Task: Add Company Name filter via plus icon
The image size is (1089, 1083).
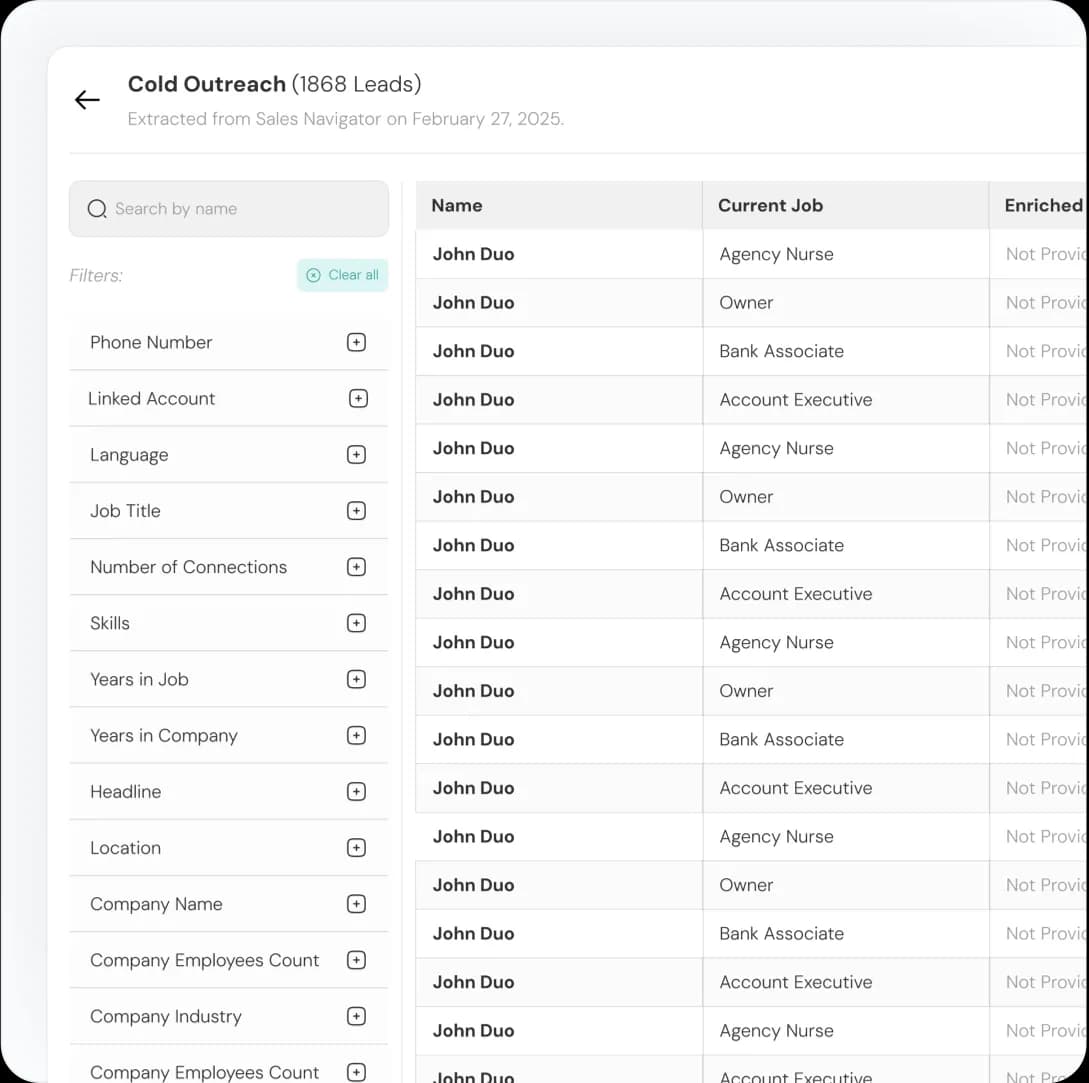Action: tap(356, 904)
